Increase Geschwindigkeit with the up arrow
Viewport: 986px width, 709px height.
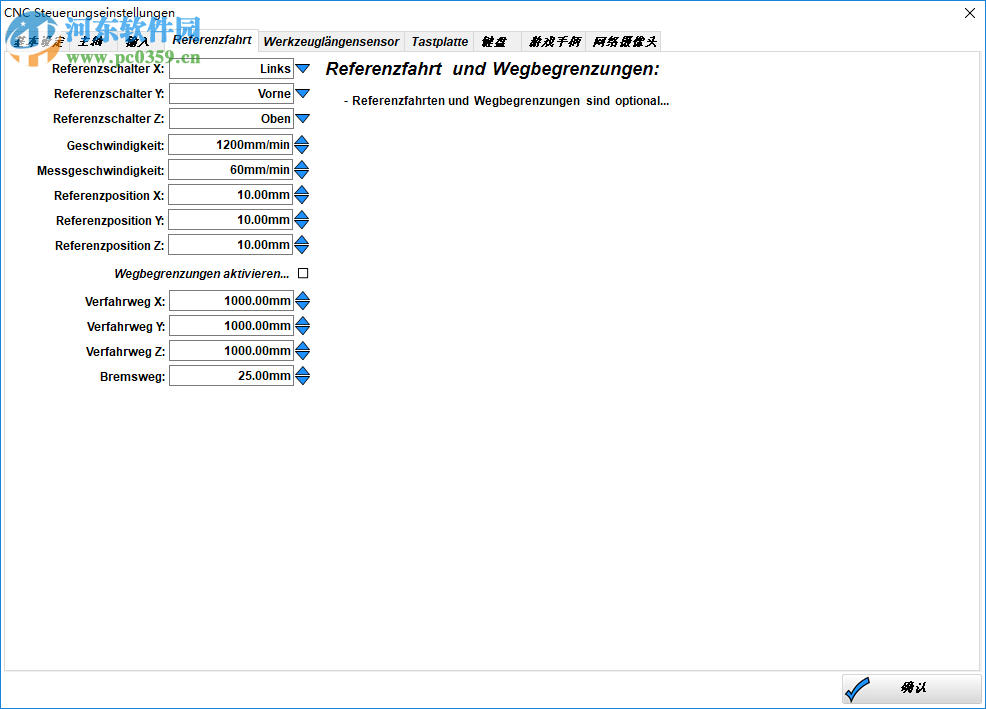(x=302, y=140)
